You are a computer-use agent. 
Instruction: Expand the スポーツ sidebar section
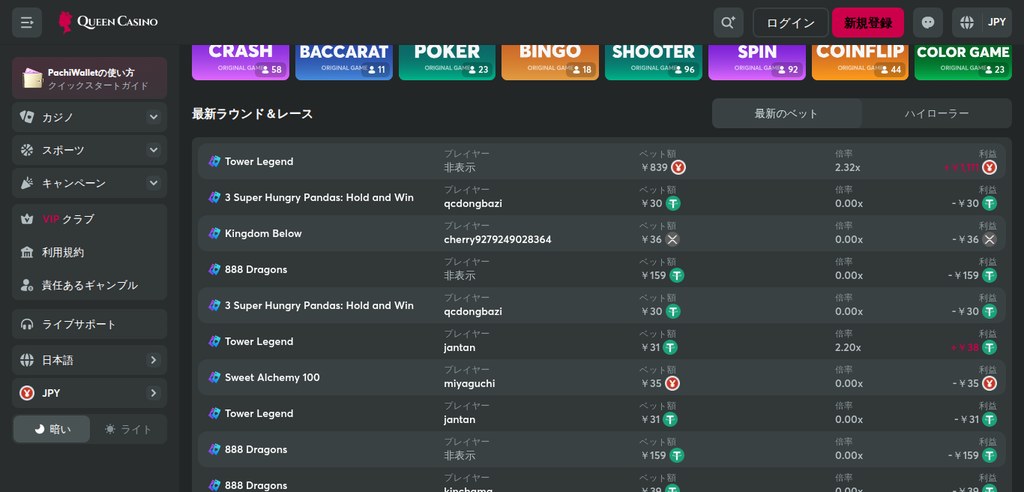click(x=153, y=150)
